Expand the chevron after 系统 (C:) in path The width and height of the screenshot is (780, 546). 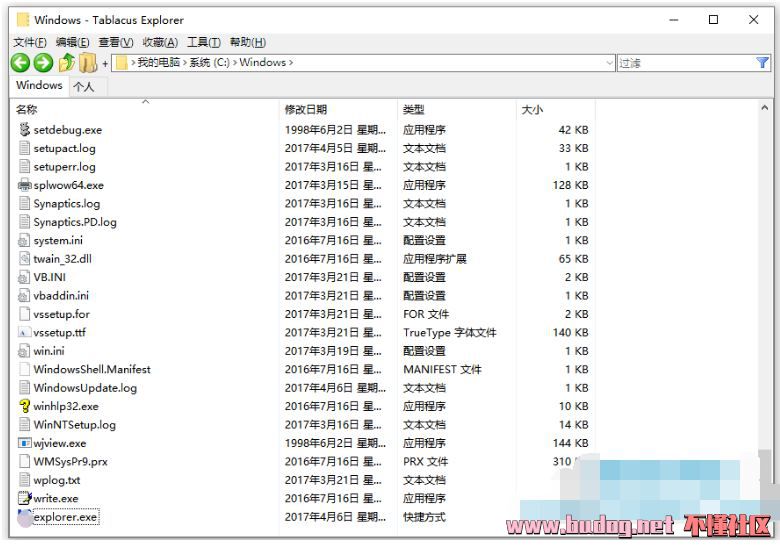coord(235,63)
